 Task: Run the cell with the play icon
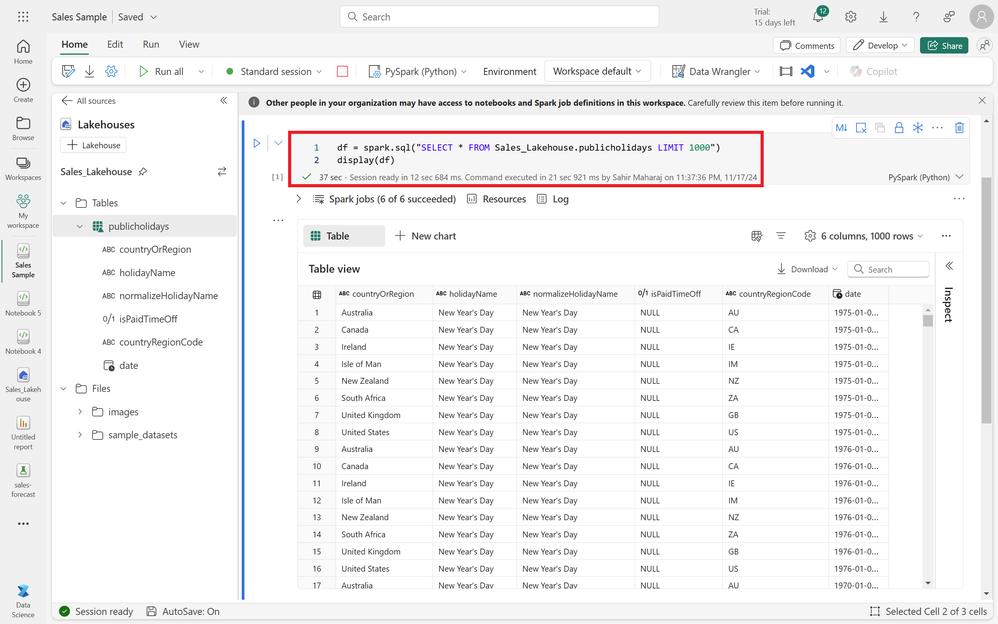tap(257, 143)
